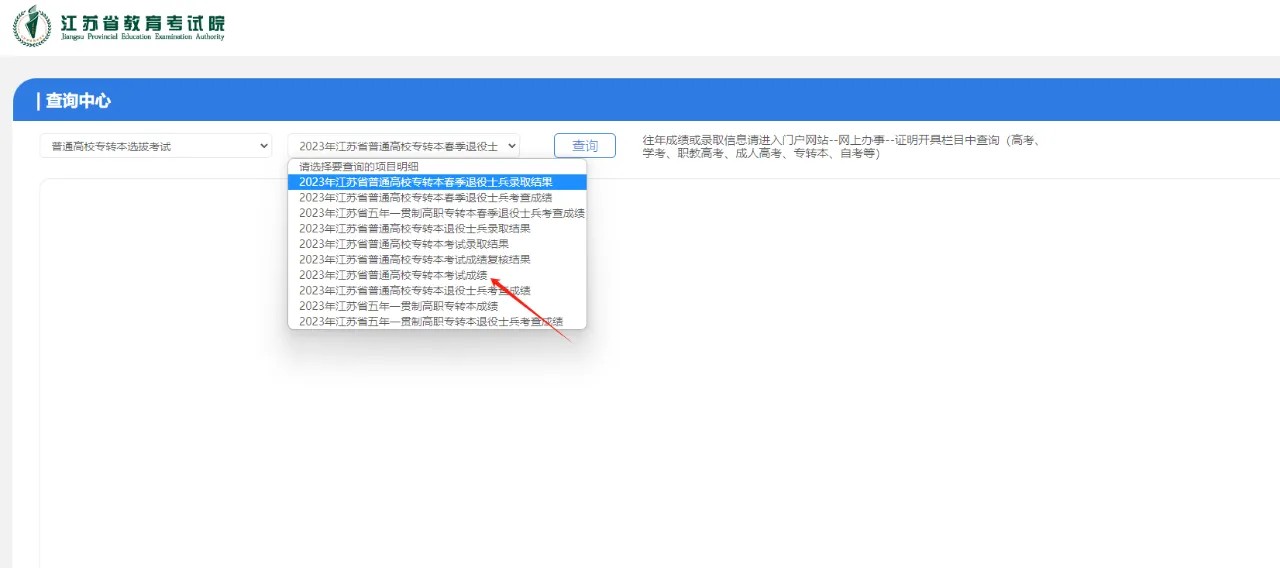Click the 查询中心 header title

[78, 101]
